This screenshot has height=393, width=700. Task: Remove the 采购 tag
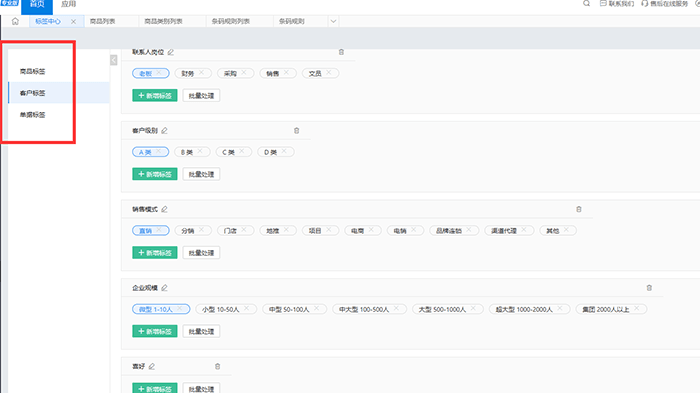(x=244, y=73)
